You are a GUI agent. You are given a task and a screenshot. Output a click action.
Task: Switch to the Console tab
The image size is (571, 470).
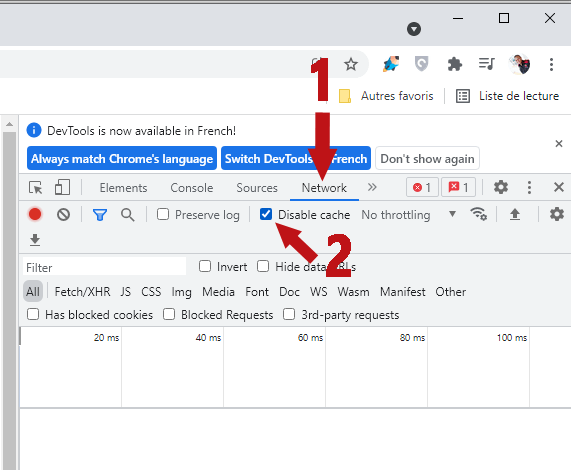192,188
